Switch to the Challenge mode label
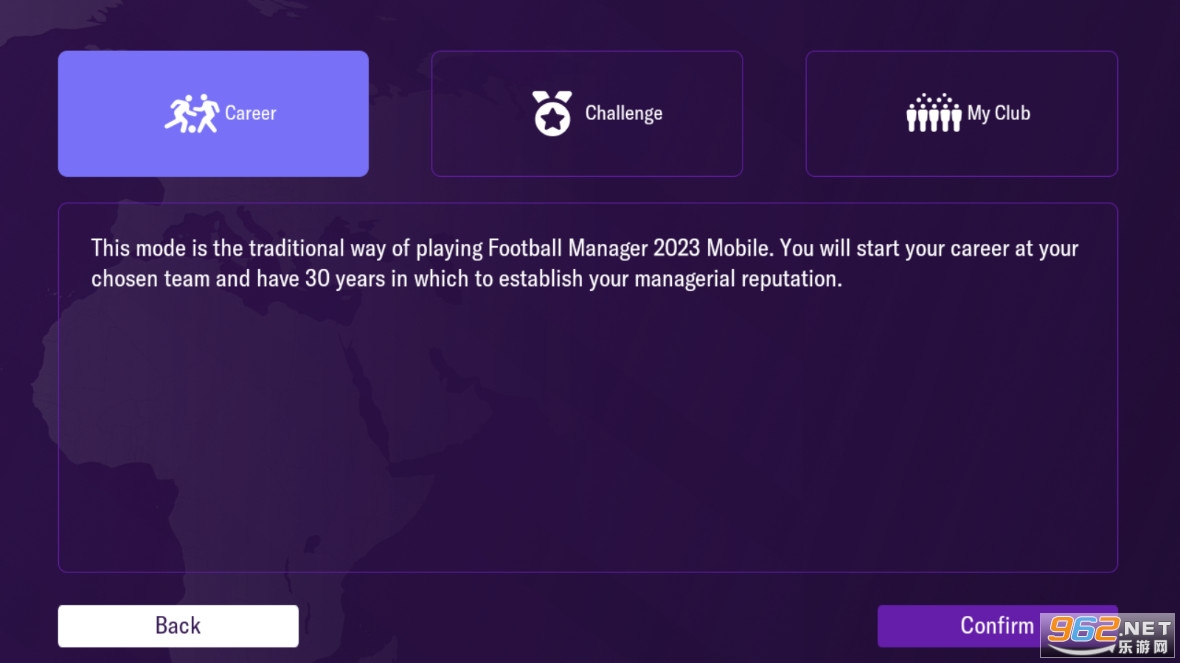1180x663 pixels. (623, 113)
